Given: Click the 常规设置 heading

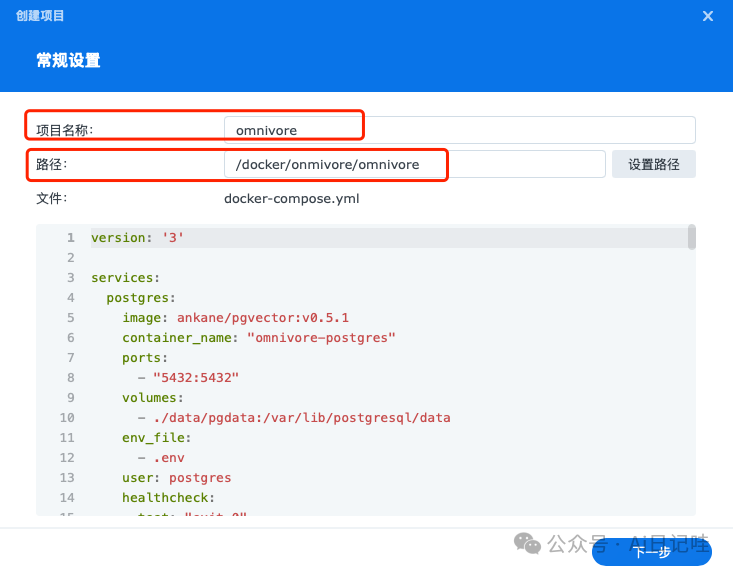Looking at the screenshot, I should [68, 60].
